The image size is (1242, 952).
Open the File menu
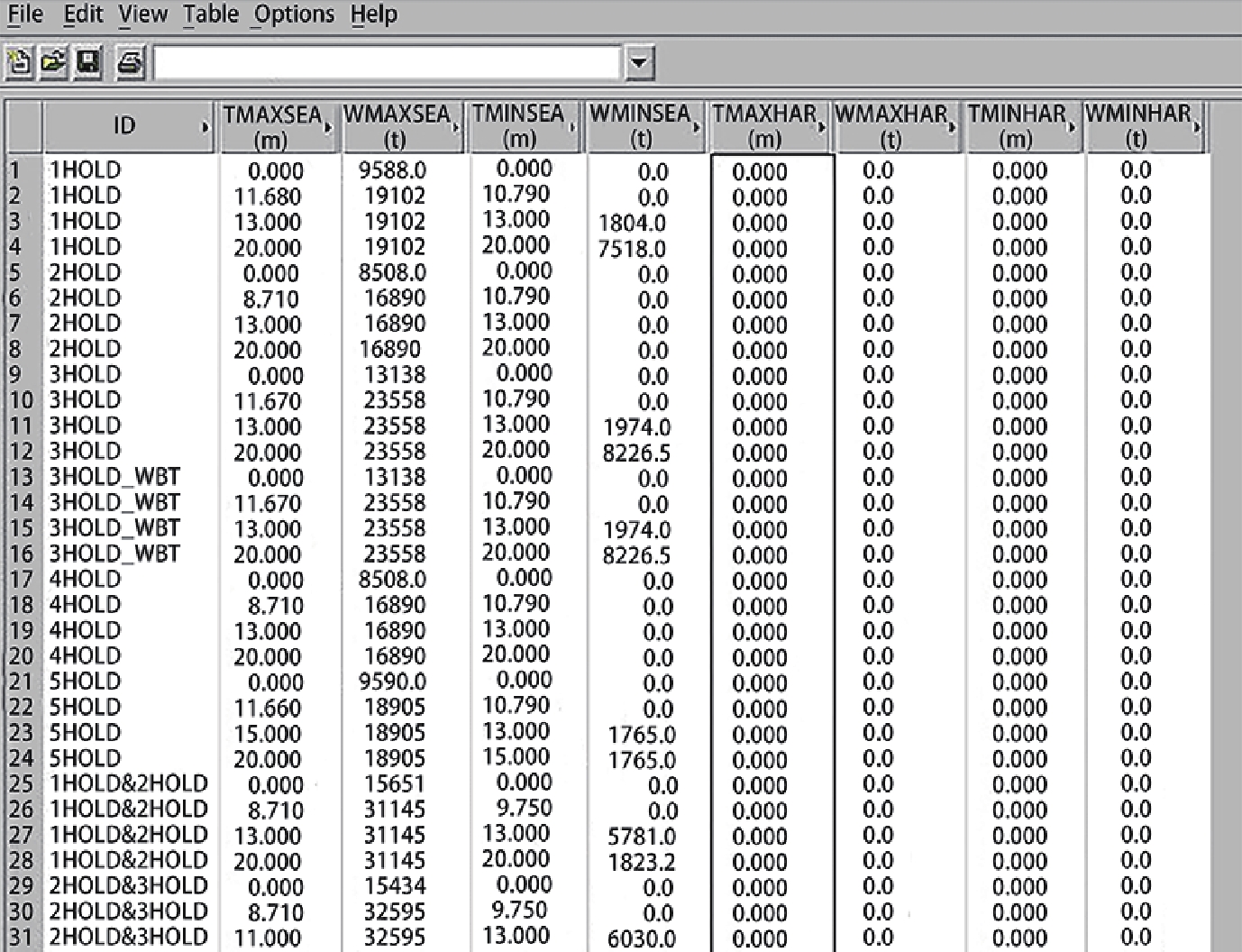coord(24,14)
